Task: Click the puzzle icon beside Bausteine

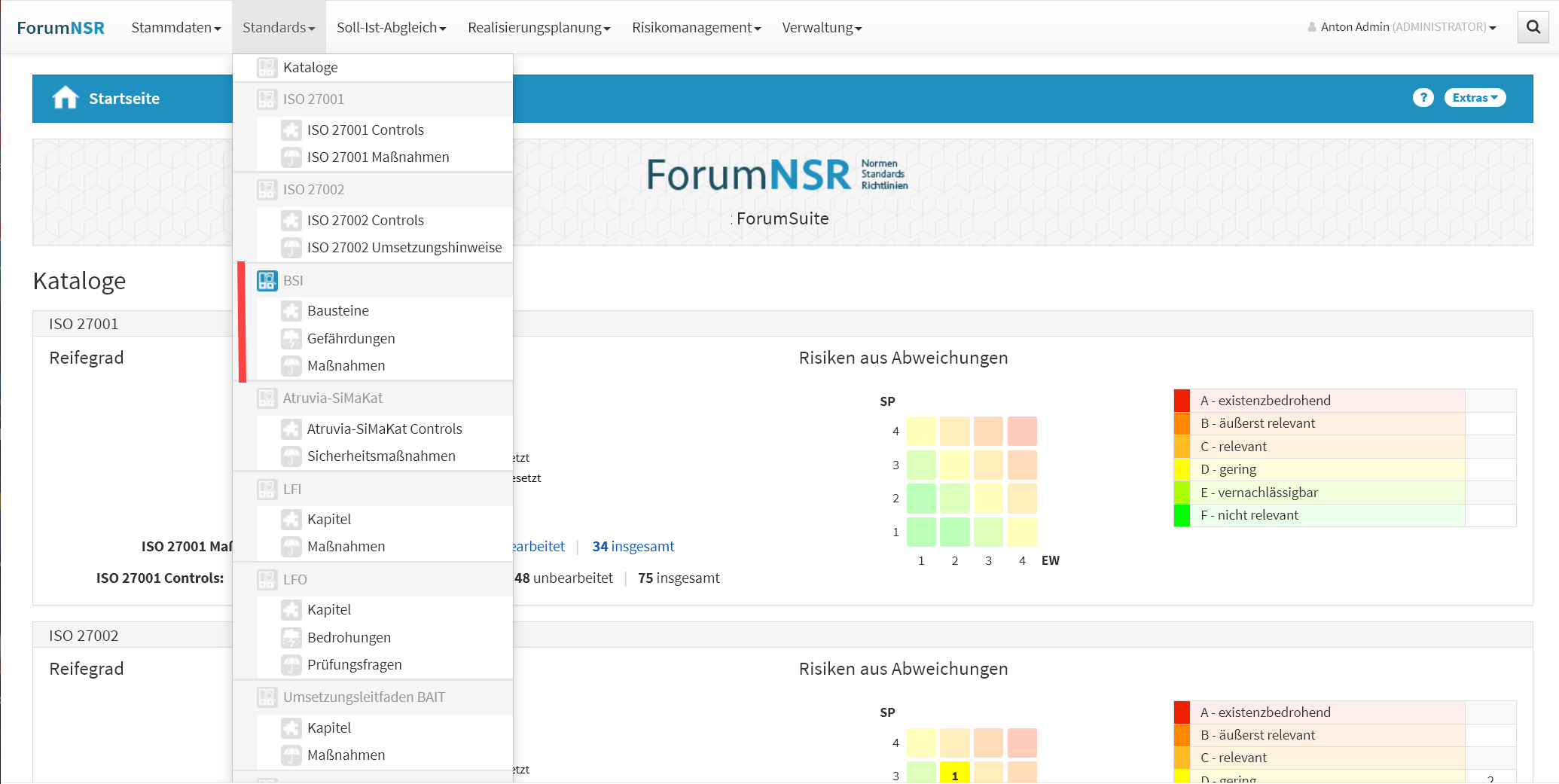Action: 291,311
